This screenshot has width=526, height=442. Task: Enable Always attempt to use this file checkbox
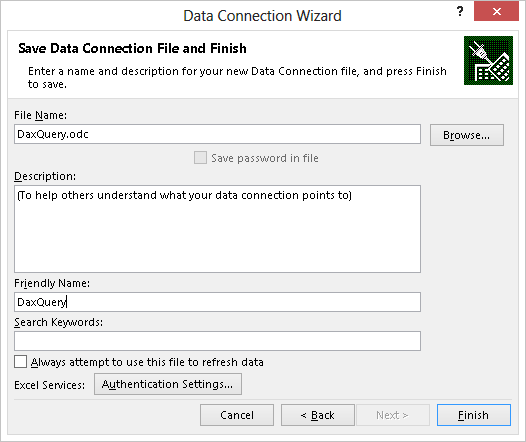coord(20,362)
